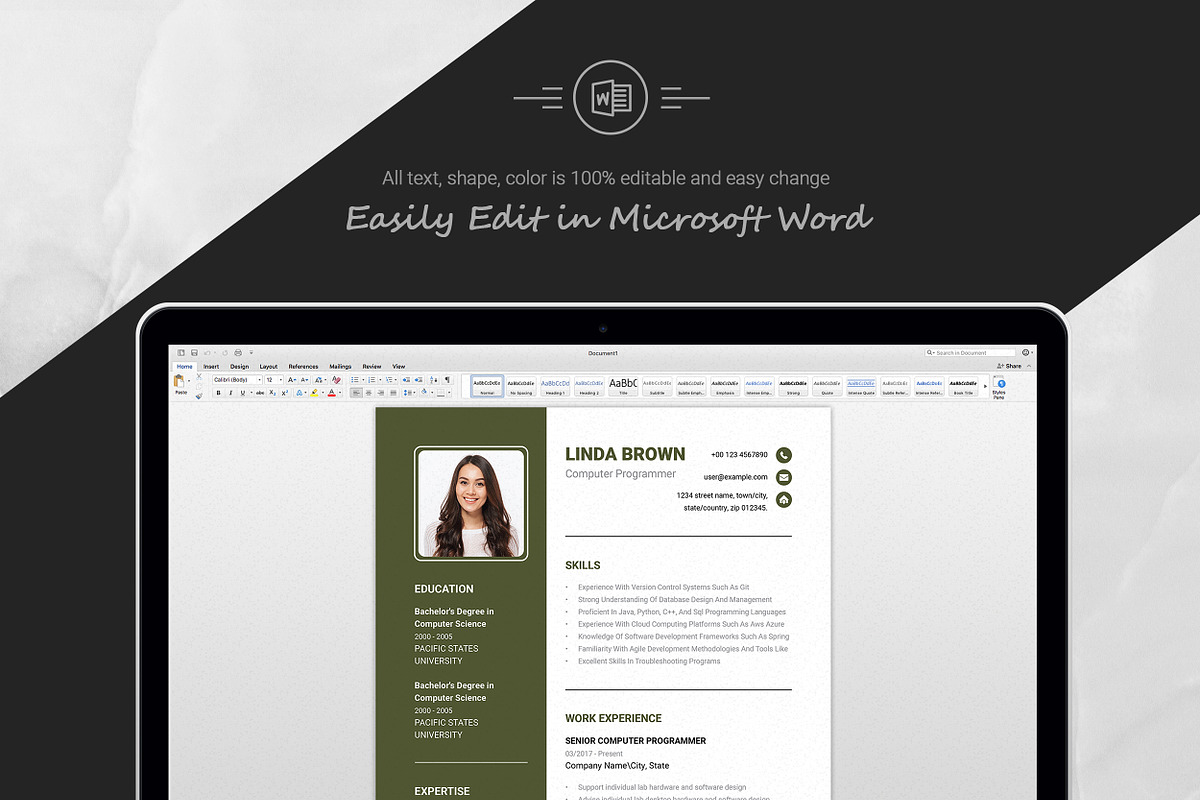
Task: Click the Search in Document field
Action: click(970, 353)
